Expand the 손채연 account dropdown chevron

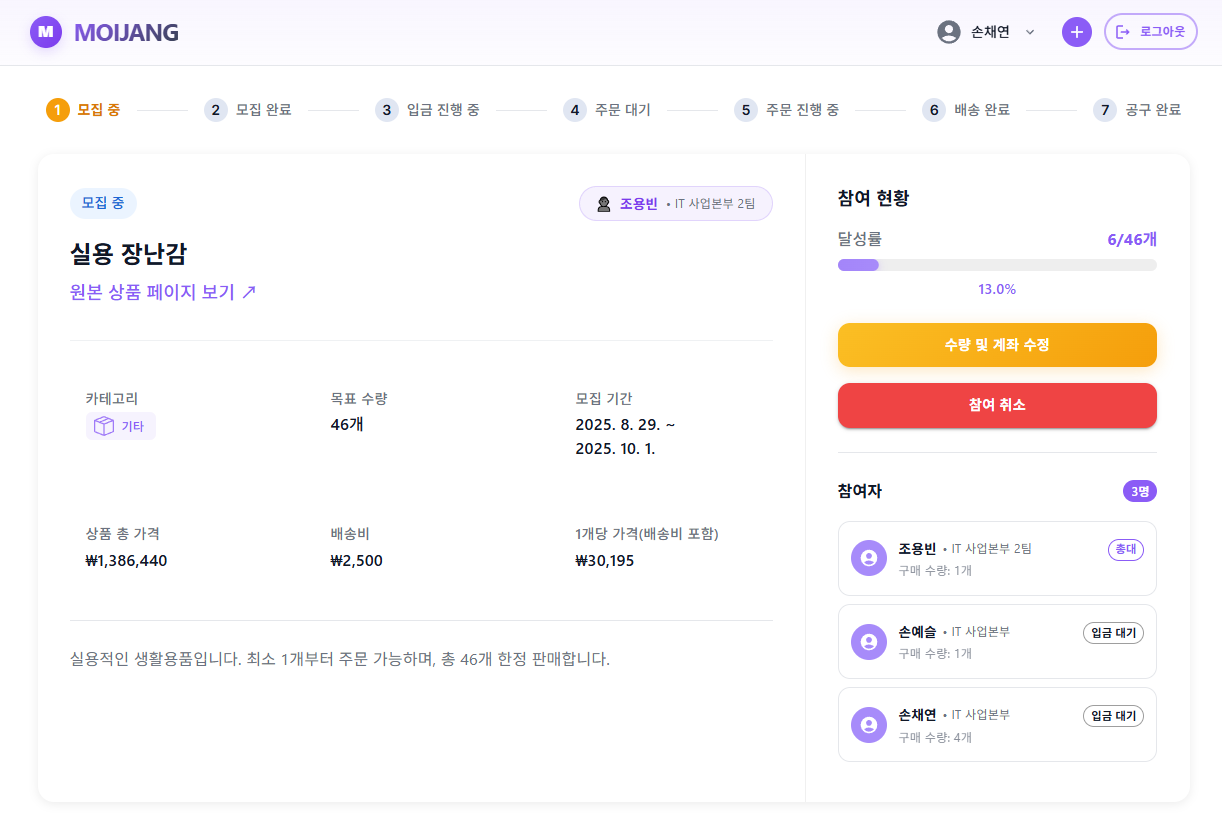click(1030, 32)
